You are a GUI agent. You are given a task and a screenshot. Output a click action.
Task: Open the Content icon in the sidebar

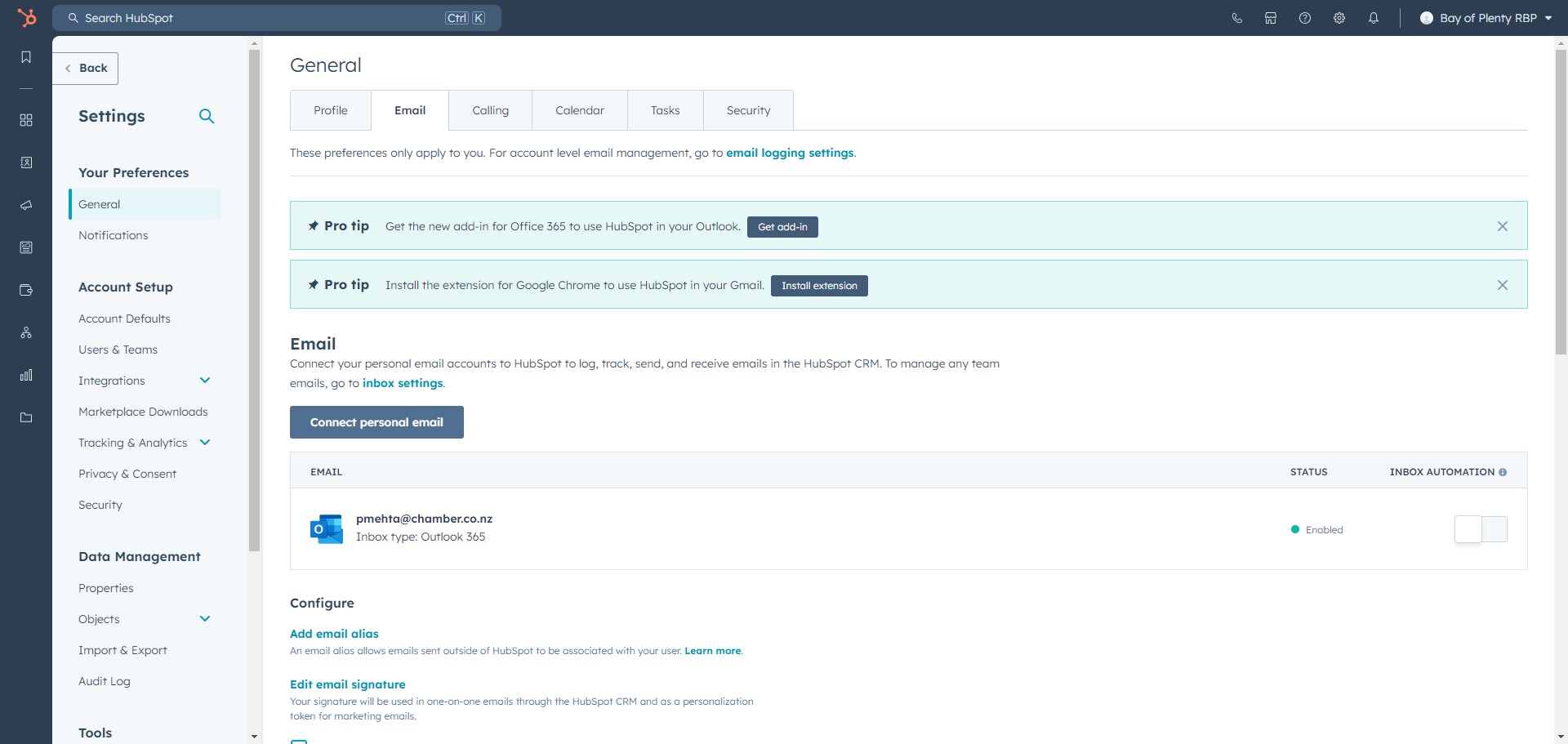(25, 247)
